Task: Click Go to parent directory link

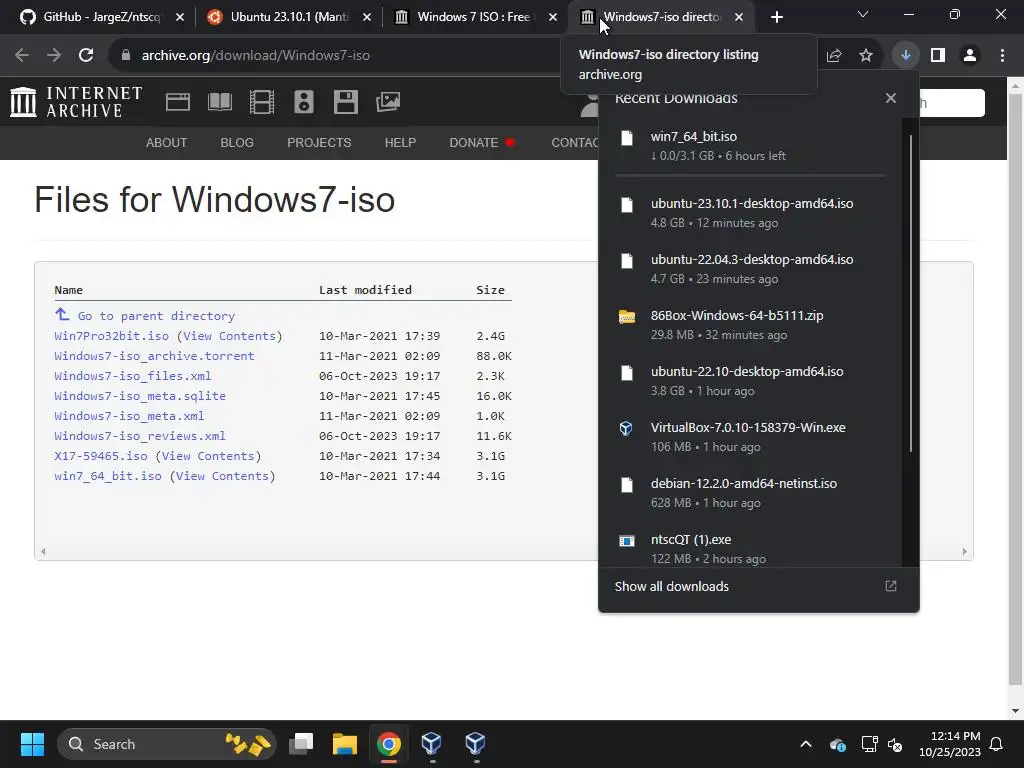Action: pyautogui.click(x=156, y=316)
